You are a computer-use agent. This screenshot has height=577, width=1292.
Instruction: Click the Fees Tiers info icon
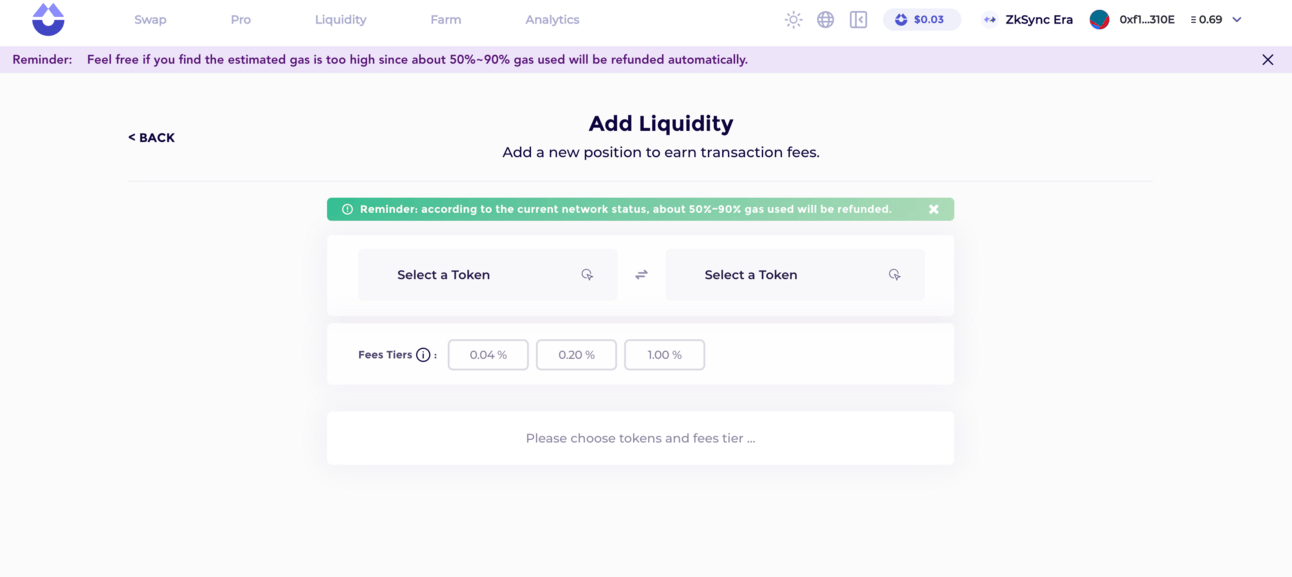423,355
